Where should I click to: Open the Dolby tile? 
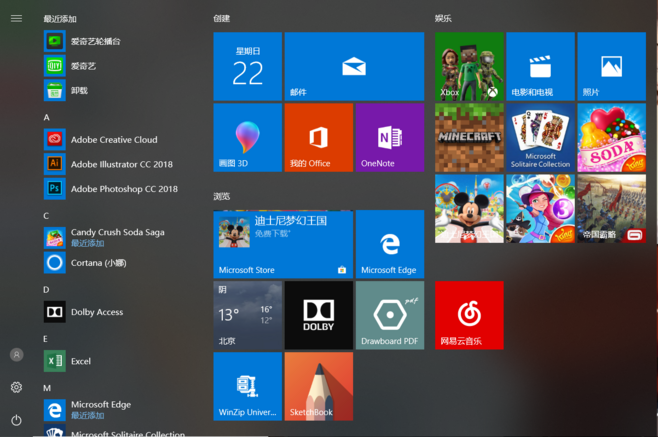tap(319, 315)
